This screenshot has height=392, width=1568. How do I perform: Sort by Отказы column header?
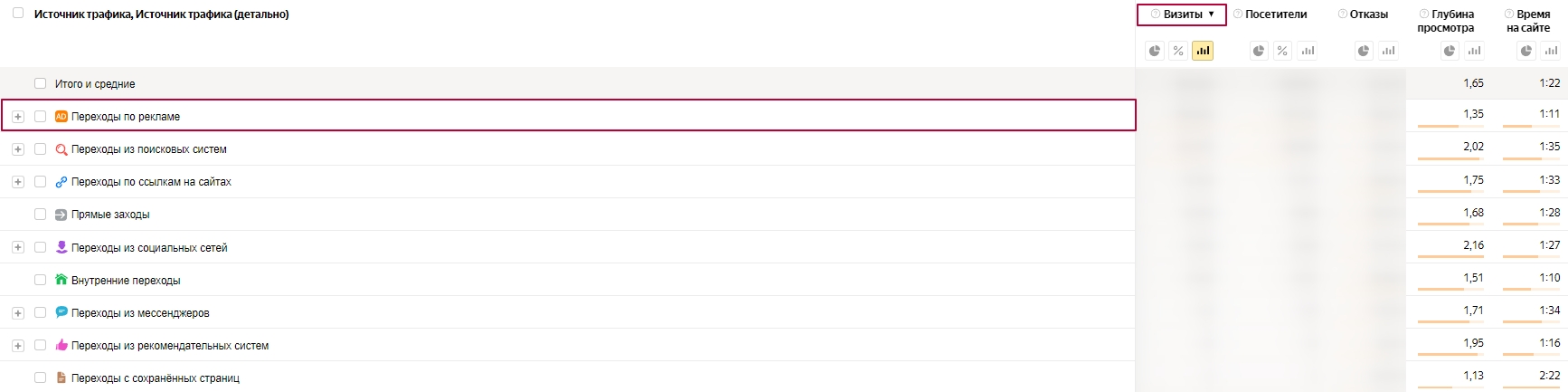tap(1368, 14)
